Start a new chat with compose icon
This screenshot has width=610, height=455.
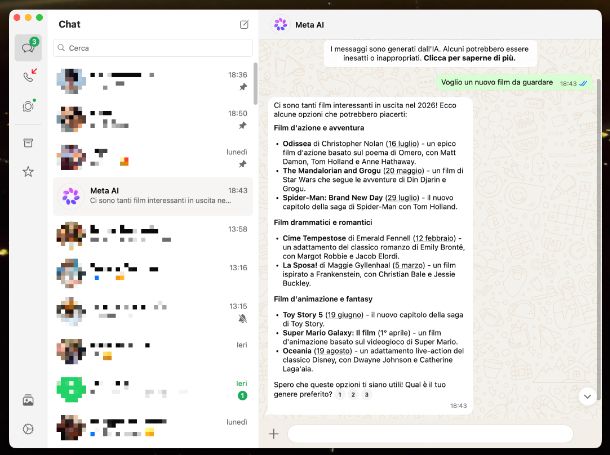[244, 24]
